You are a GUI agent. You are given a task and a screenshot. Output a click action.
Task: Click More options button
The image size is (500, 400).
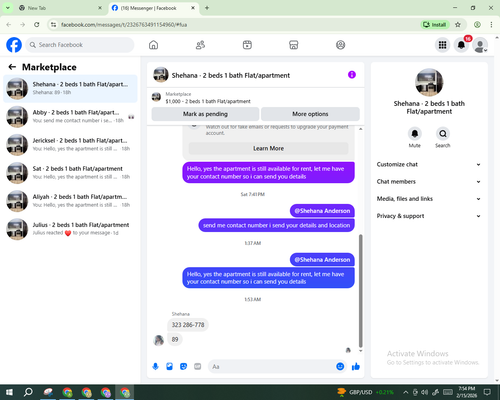(x=310, y=114)
